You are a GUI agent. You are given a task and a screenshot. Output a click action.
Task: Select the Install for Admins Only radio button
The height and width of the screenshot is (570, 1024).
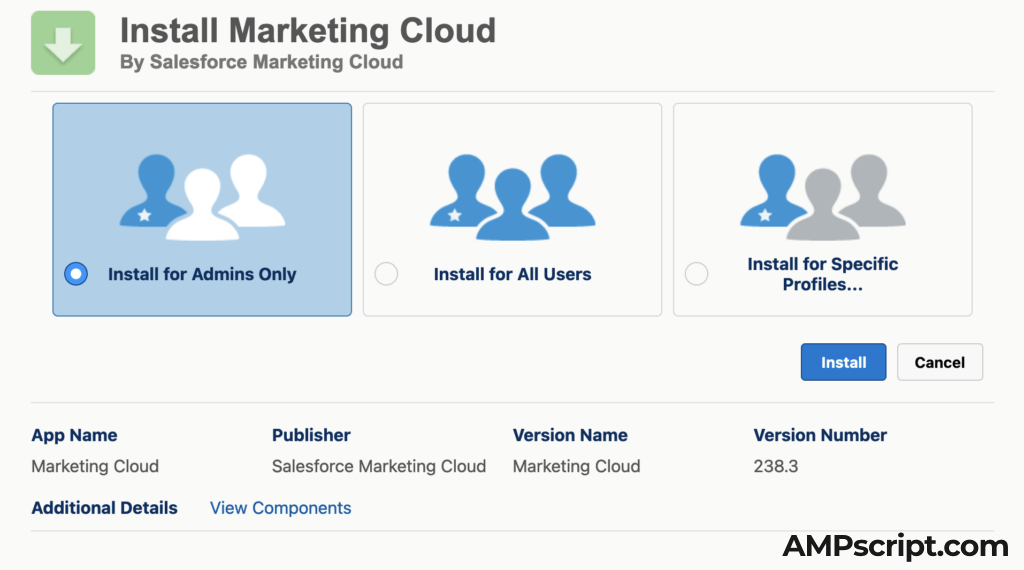tap(76, 274)
